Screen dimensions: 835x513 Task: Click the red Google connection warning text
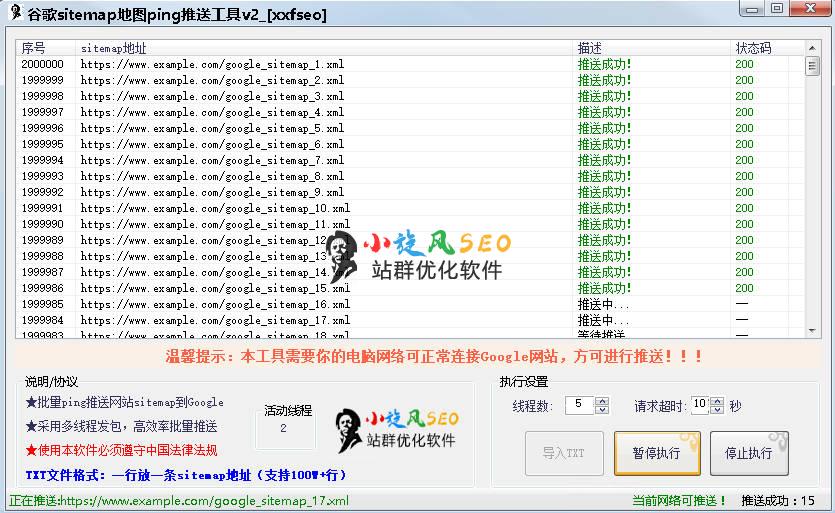pyautogui.click(x=433, y=356)
